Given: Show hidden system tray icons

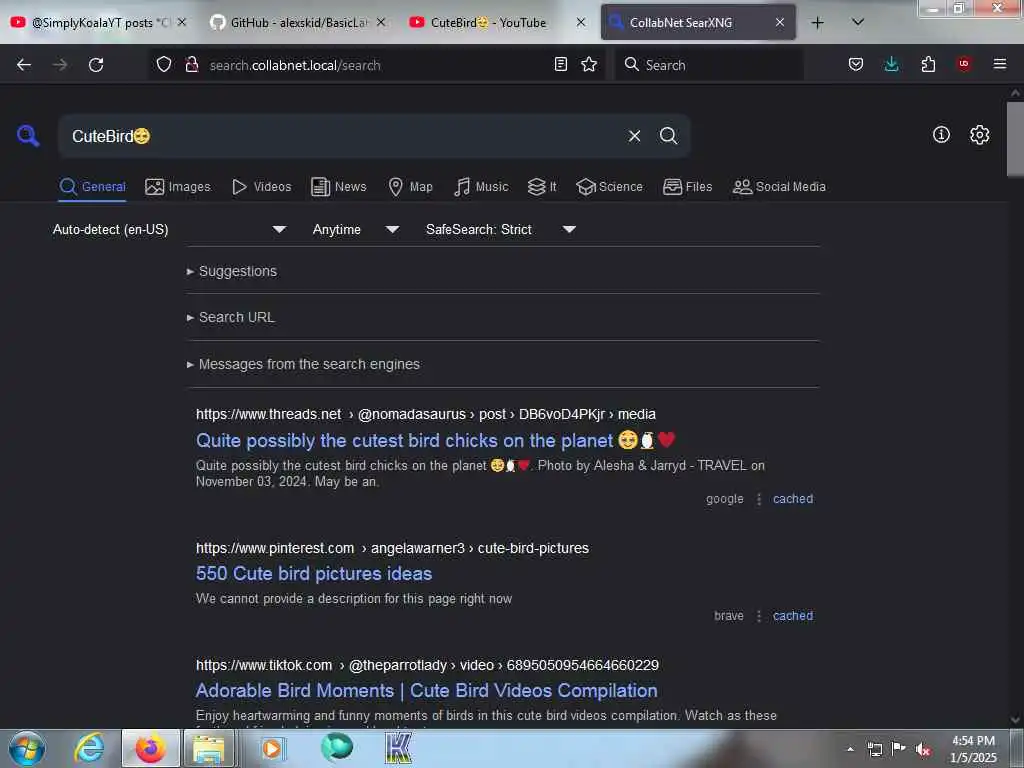Looking at the screenshot, I should [x=850, y=749].
